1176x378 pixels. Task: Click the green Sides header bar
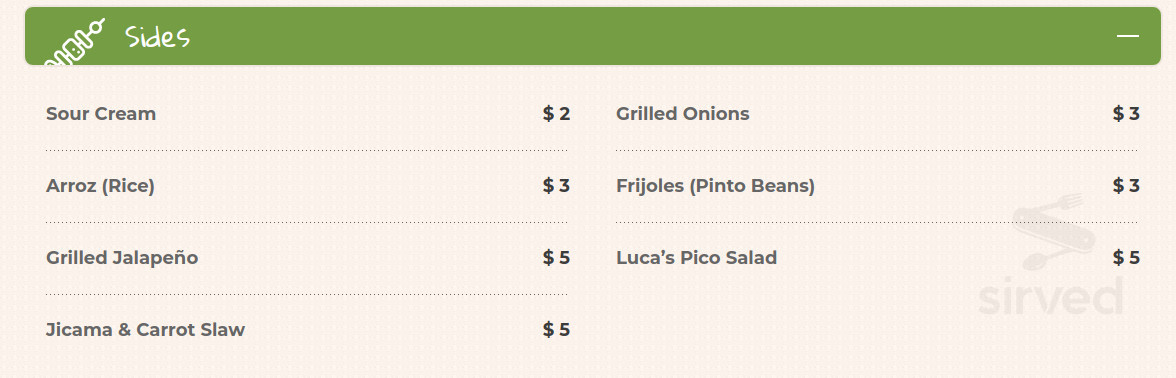(x=592, y=36)
